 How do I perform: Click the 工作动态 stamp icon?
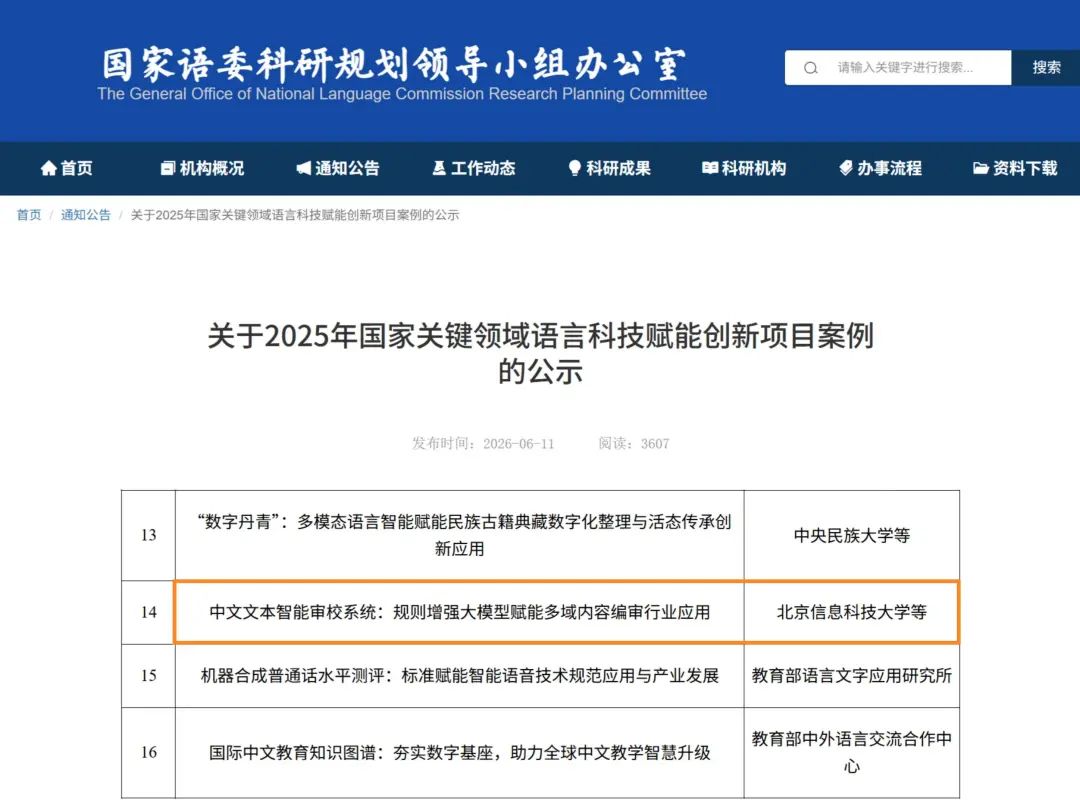click(439, 168)
